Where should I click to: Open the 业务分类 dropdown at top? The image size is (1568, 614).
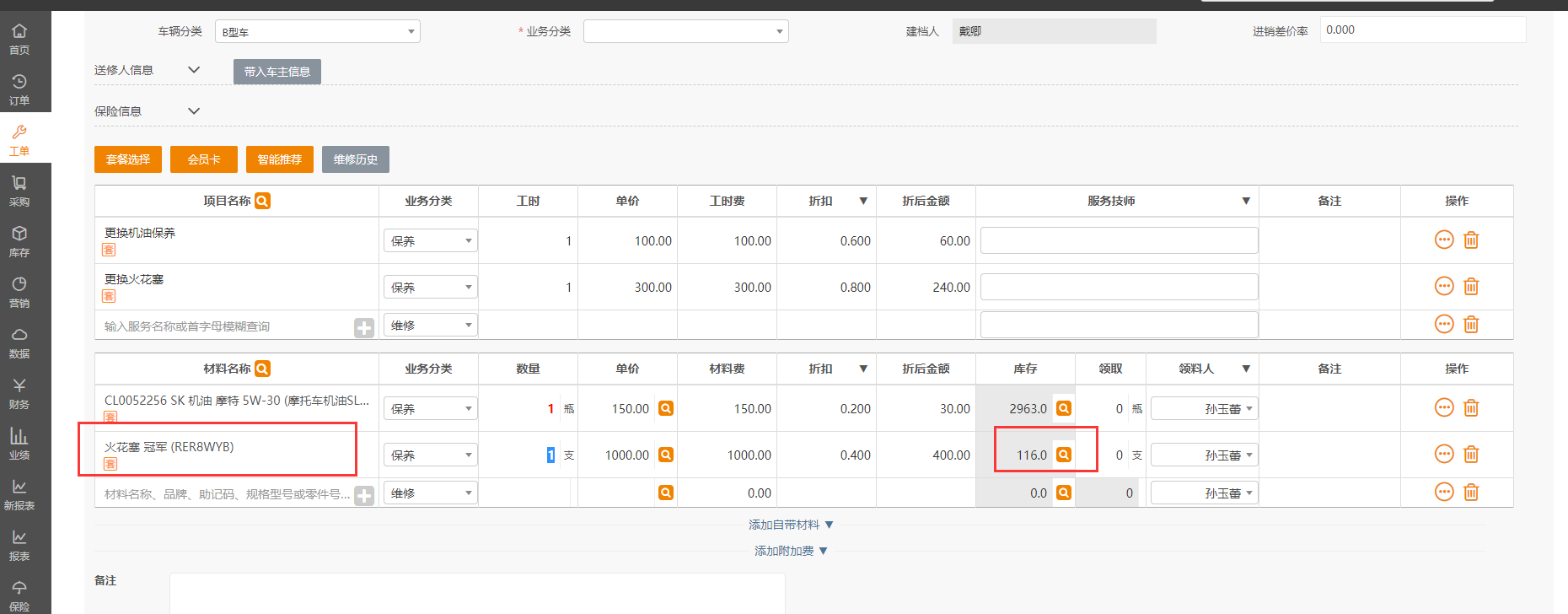click(686, 31)
